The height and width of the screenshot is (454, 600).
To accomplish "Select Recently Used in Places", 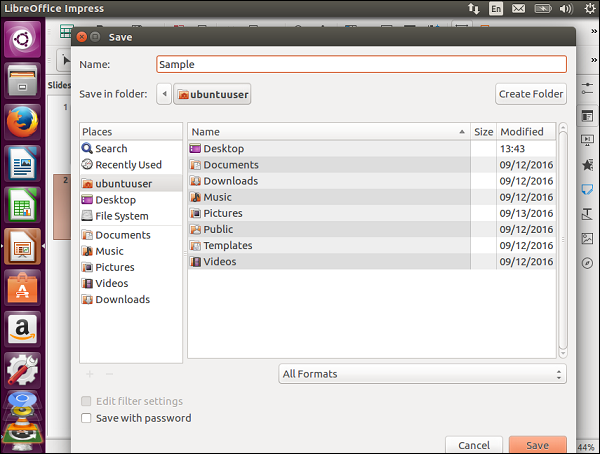I will [x=128, y=165].
